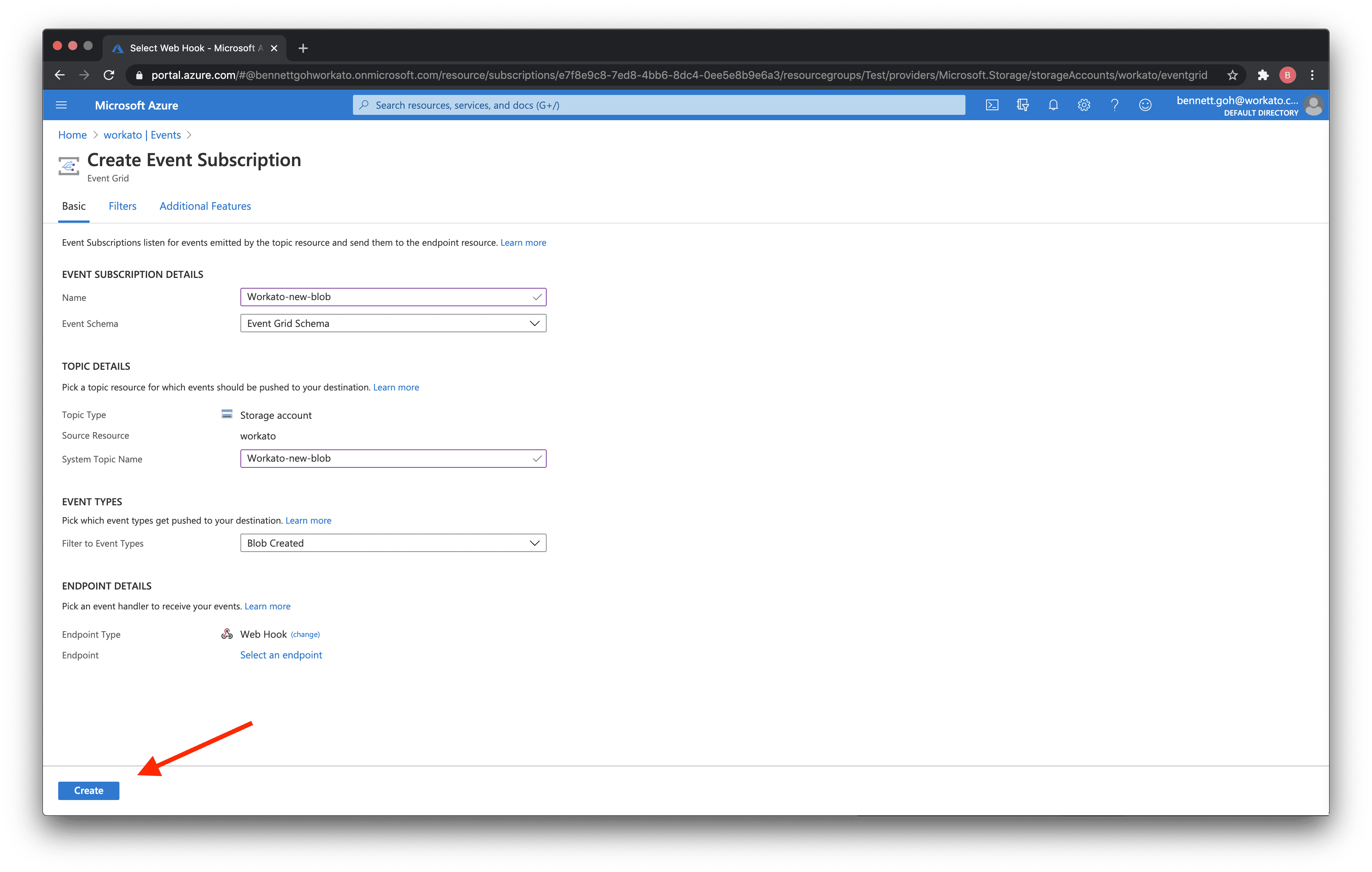
Task: Click Select an endpoint link
Action: pyautogui.click(x=281, y=655)
